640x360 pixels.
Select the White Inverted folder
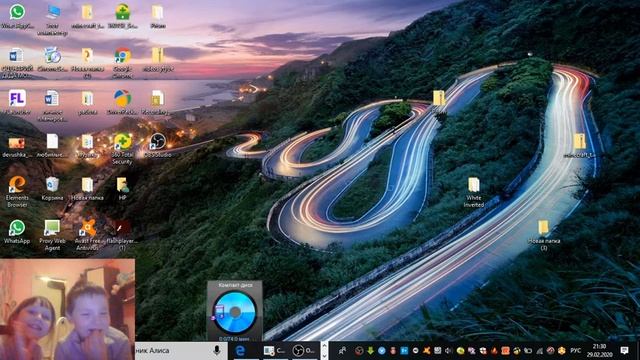pyautogui.click(x=473, y=192)
